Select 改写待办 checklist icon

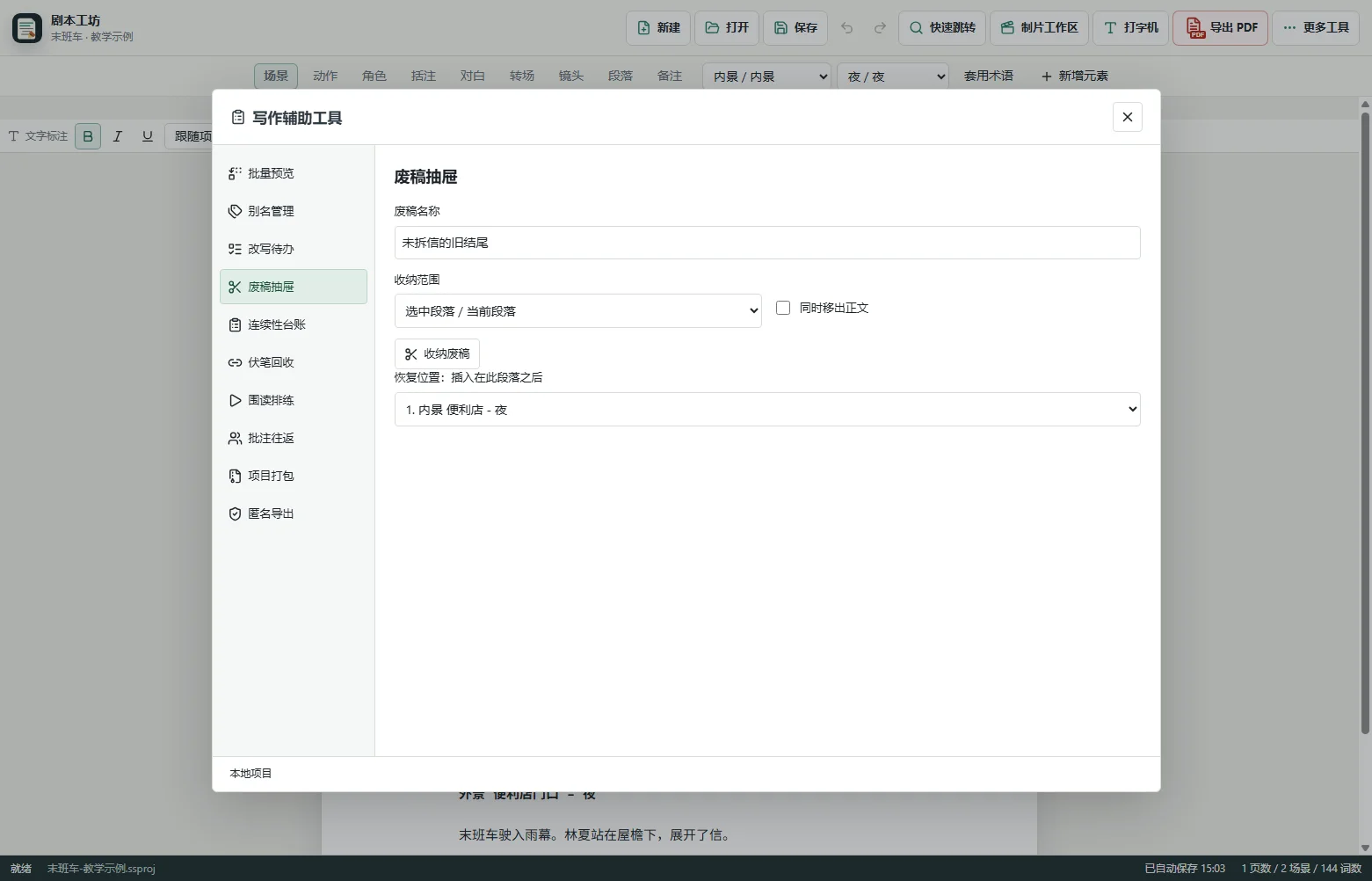[x=235, y=249]
